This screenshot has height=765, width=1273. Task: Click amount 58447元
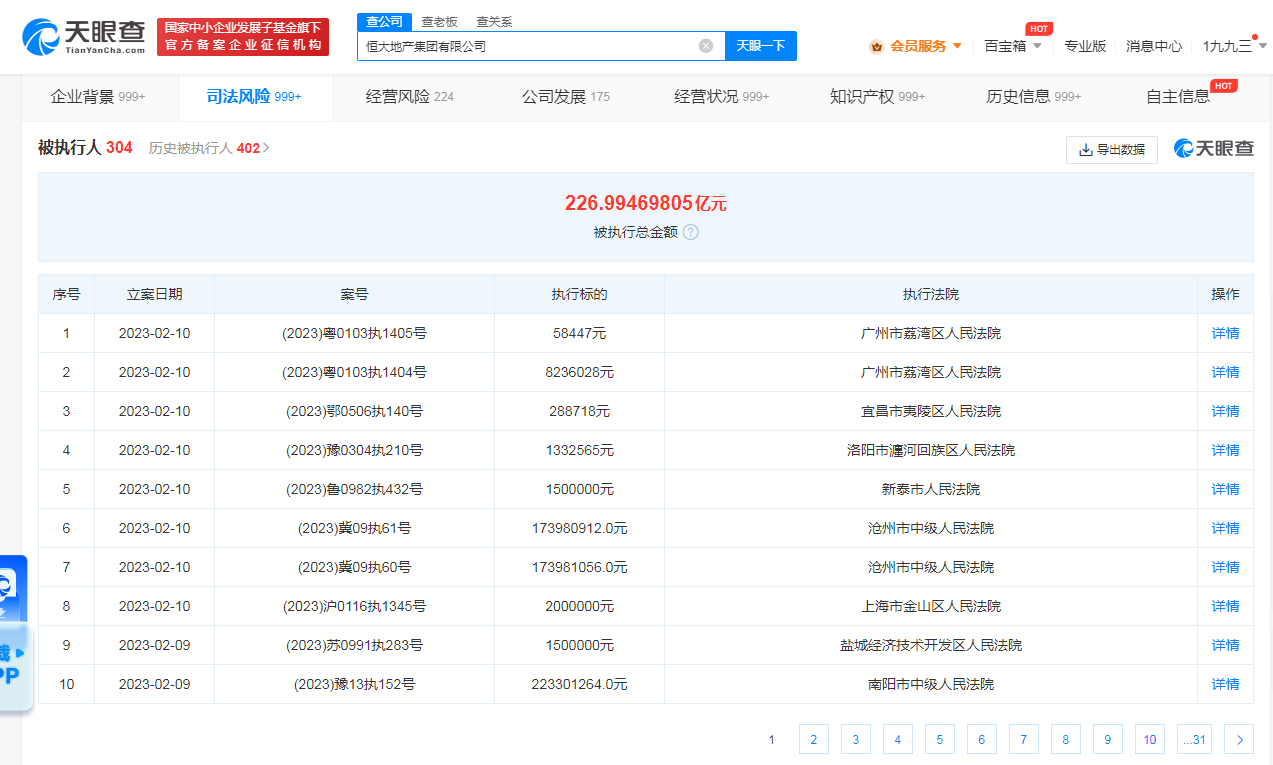(x=580, y=333)
